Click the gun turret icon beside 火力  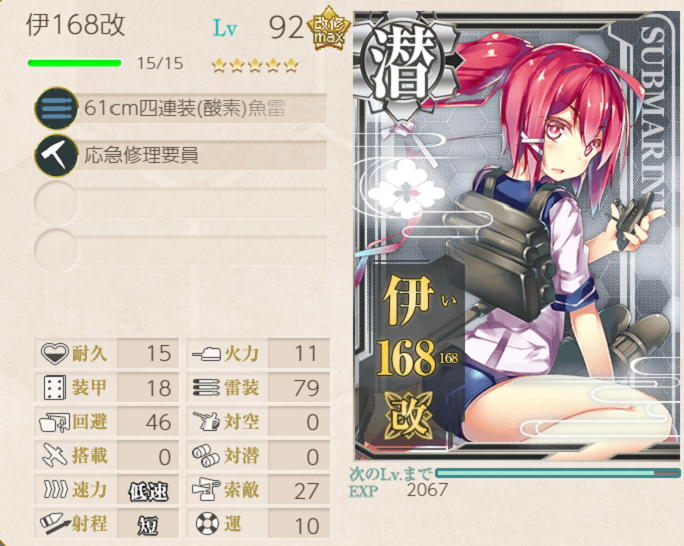tap(206, 353)
